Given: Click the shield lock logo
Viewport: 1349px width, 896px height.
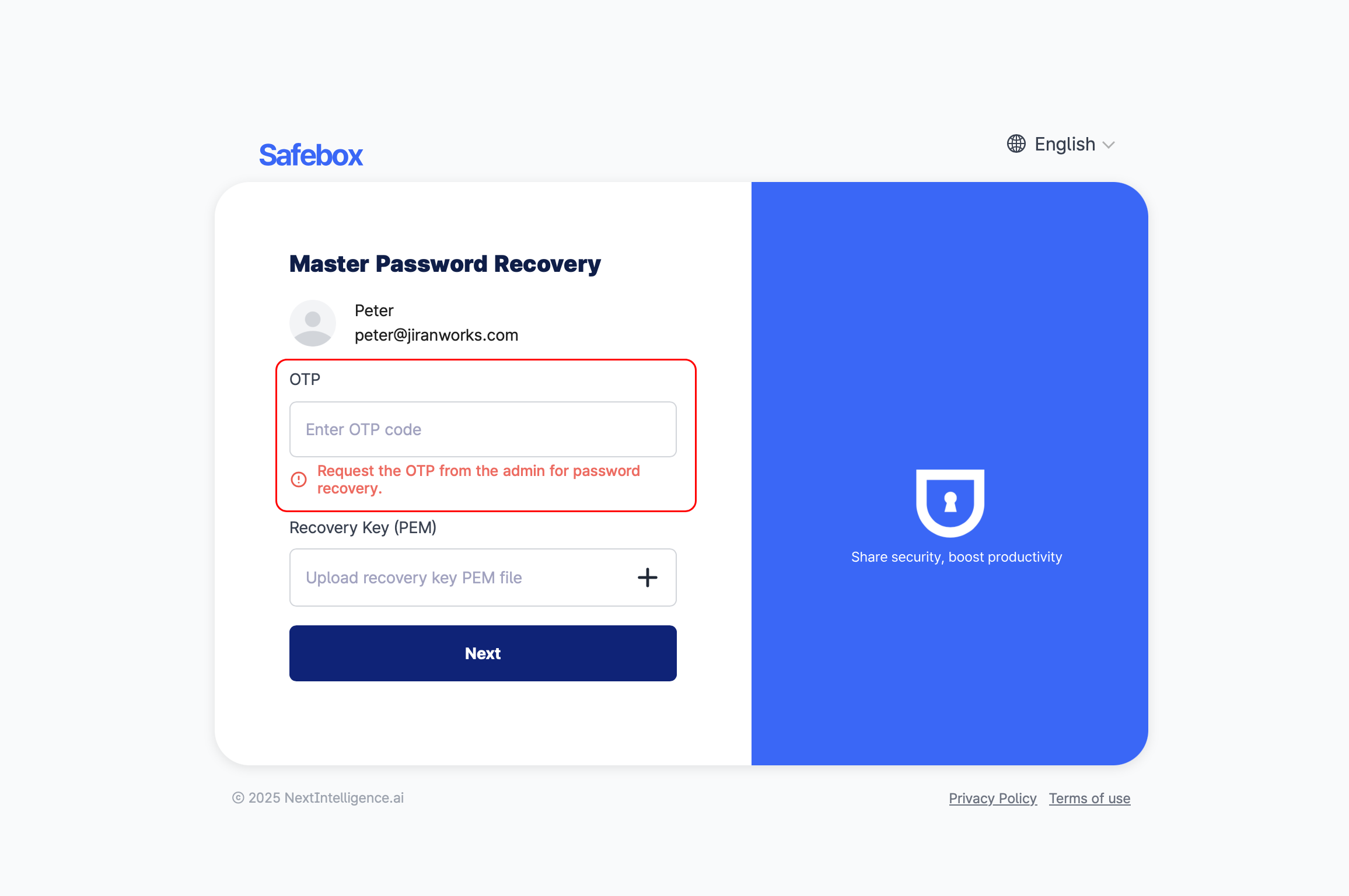Looking at the screenshot, I should coord(950,502).
